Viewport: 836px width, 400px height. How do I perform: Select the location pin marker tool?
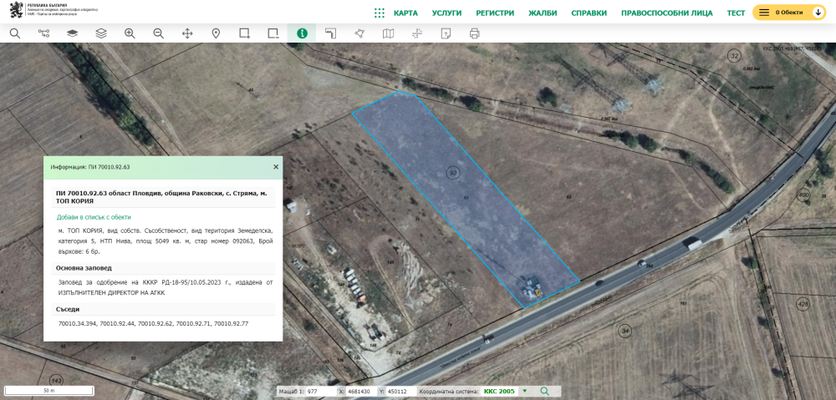[x=216, y=33]
